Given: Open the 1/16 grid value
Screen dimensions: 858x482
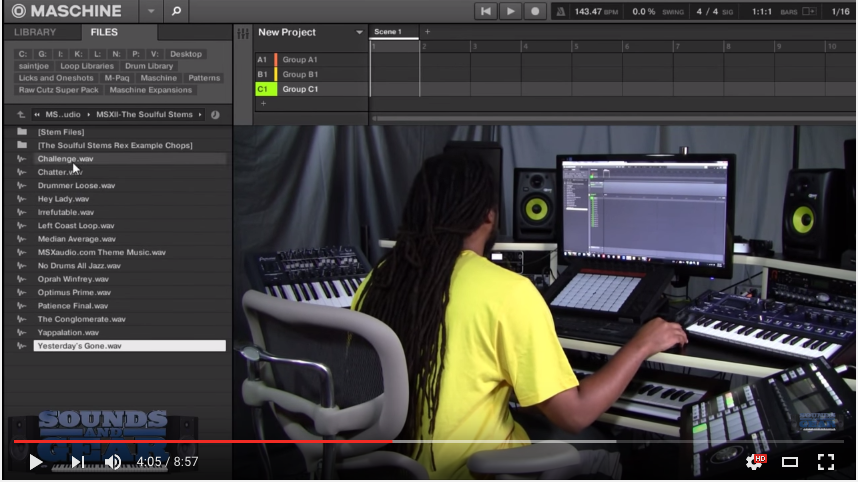Looking at the screenshot, I should (x=840, y=11).
